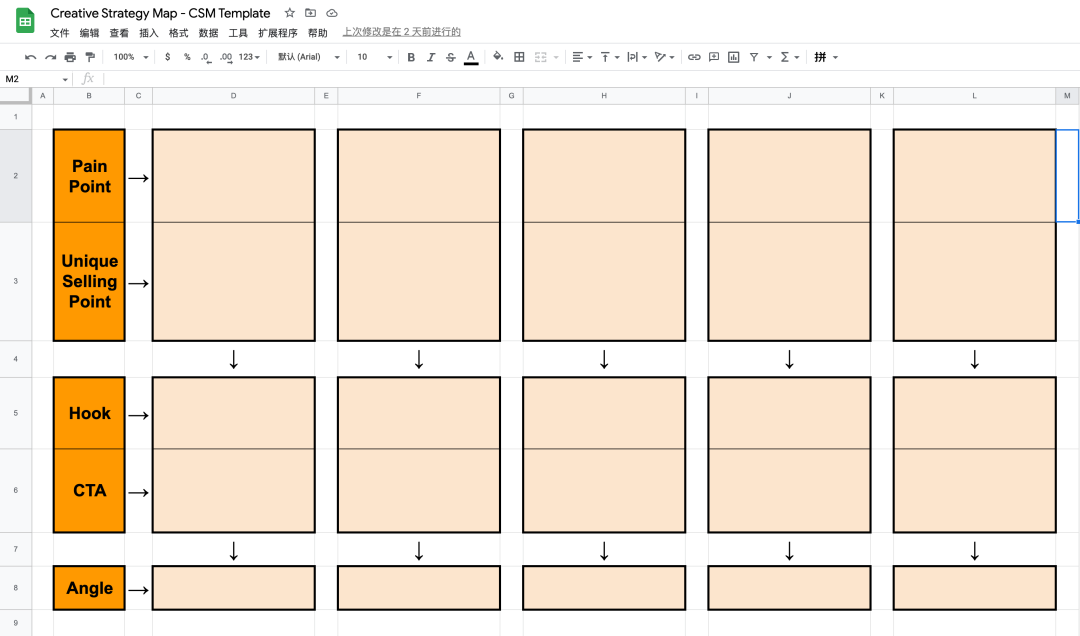Click the merge cells icon
The image size is (1080, 636).
pos(541,57)
